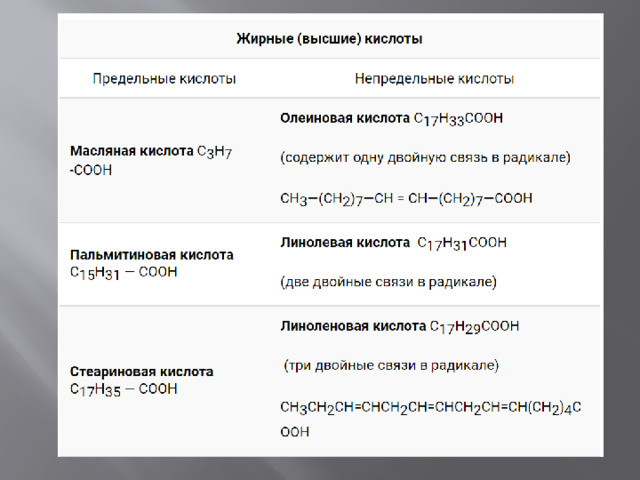Click the Линолевая кислота heading
The width and height of the screenshot is (640, 480).
tap(345, 242)
